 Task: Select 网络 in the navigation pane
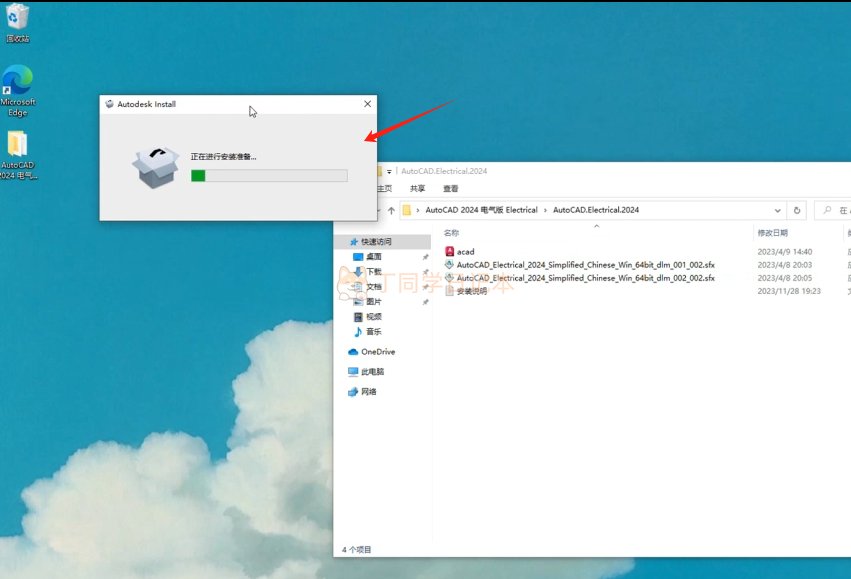click(368, 391)
